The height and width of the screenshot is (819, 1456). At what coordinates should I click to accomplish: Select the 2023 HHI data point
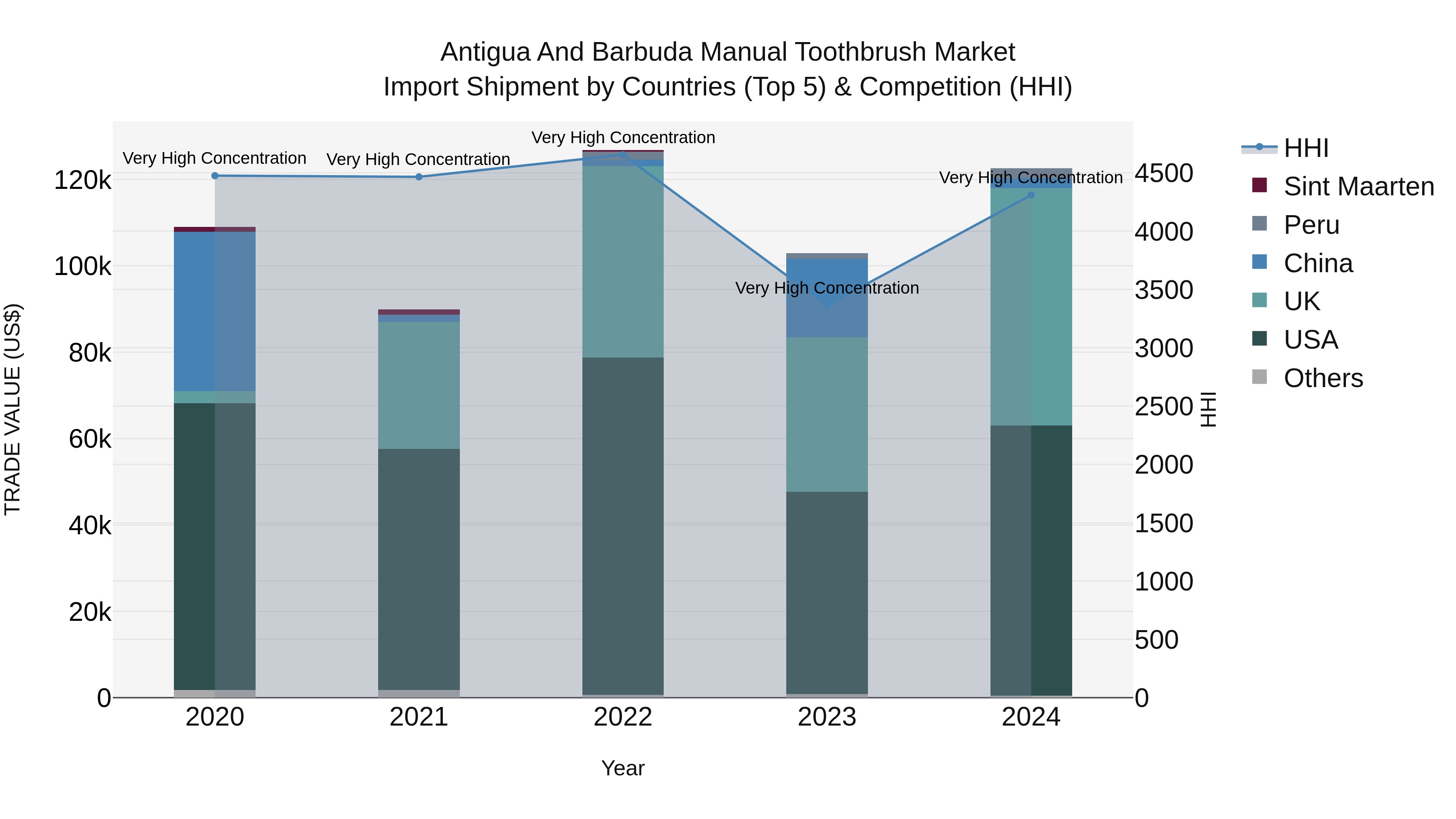[827, 305]
